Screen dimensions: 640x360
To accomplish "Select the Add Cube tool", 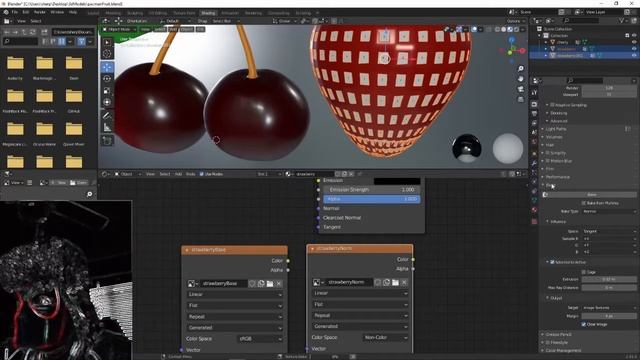I will tap(107, 141).
